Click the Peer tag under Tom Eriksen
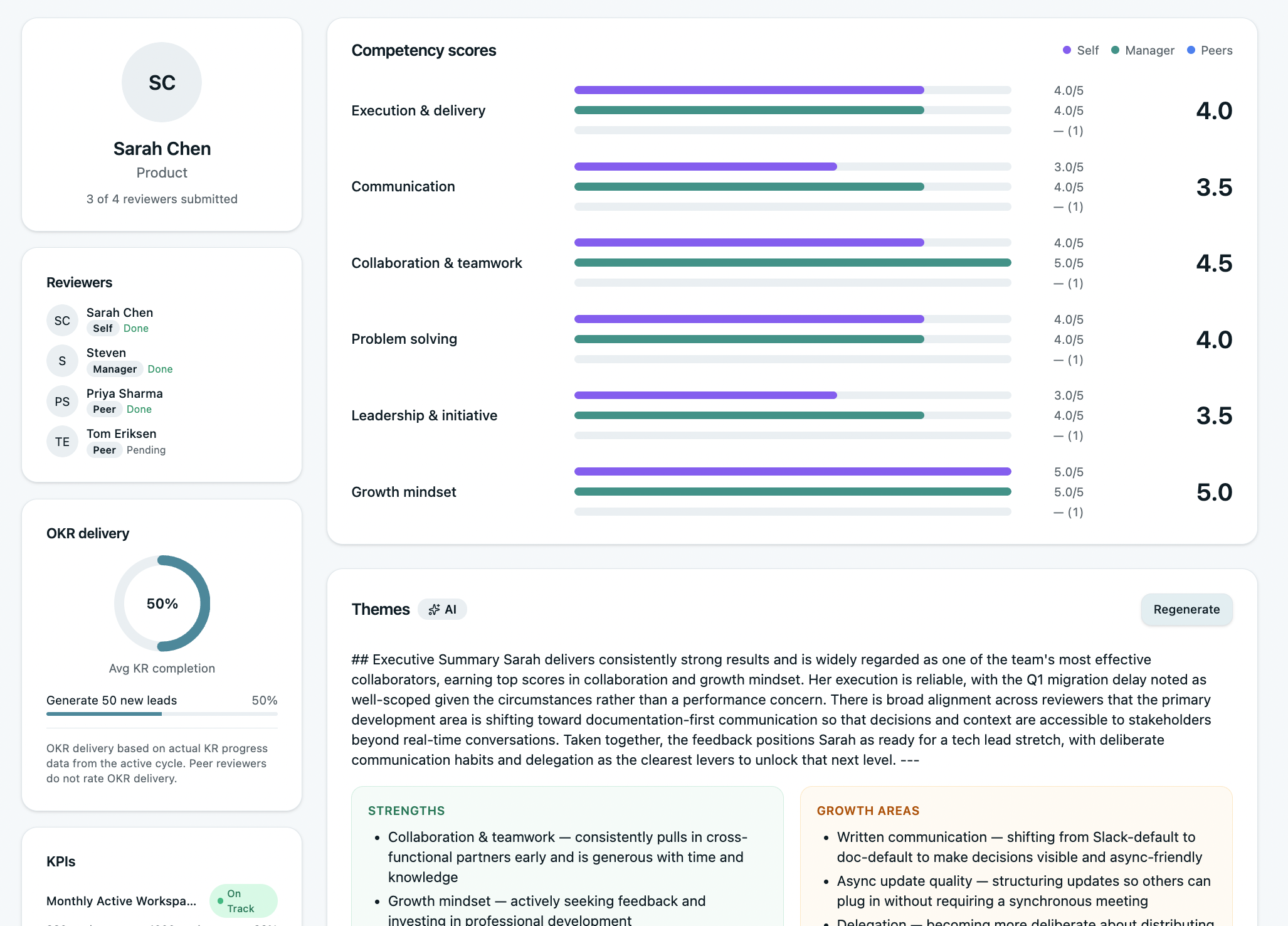 click(x=104, y=450)
